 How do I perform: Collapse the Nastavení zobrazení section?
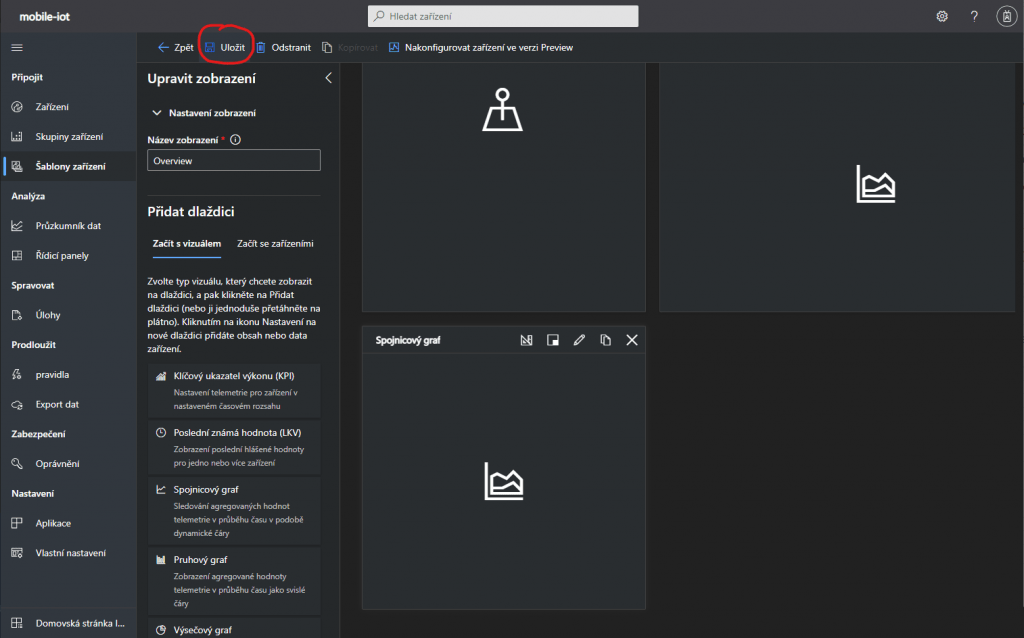(x=157, y=113)
